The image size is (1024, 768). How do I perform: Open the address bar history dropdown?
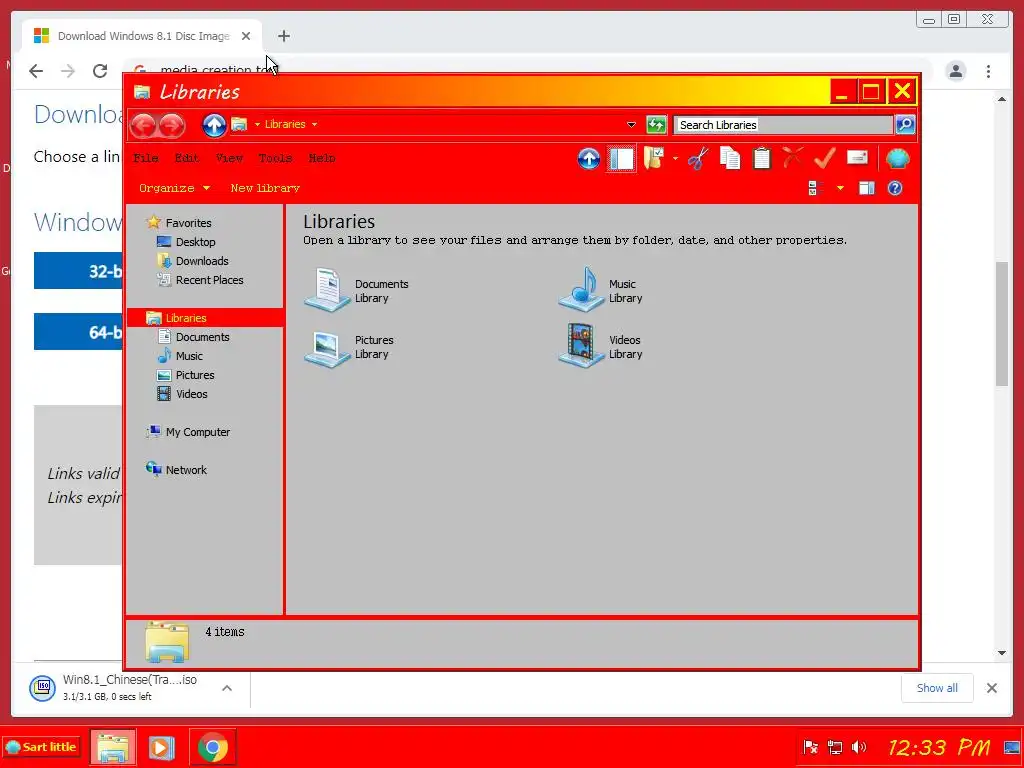[631, 124]
